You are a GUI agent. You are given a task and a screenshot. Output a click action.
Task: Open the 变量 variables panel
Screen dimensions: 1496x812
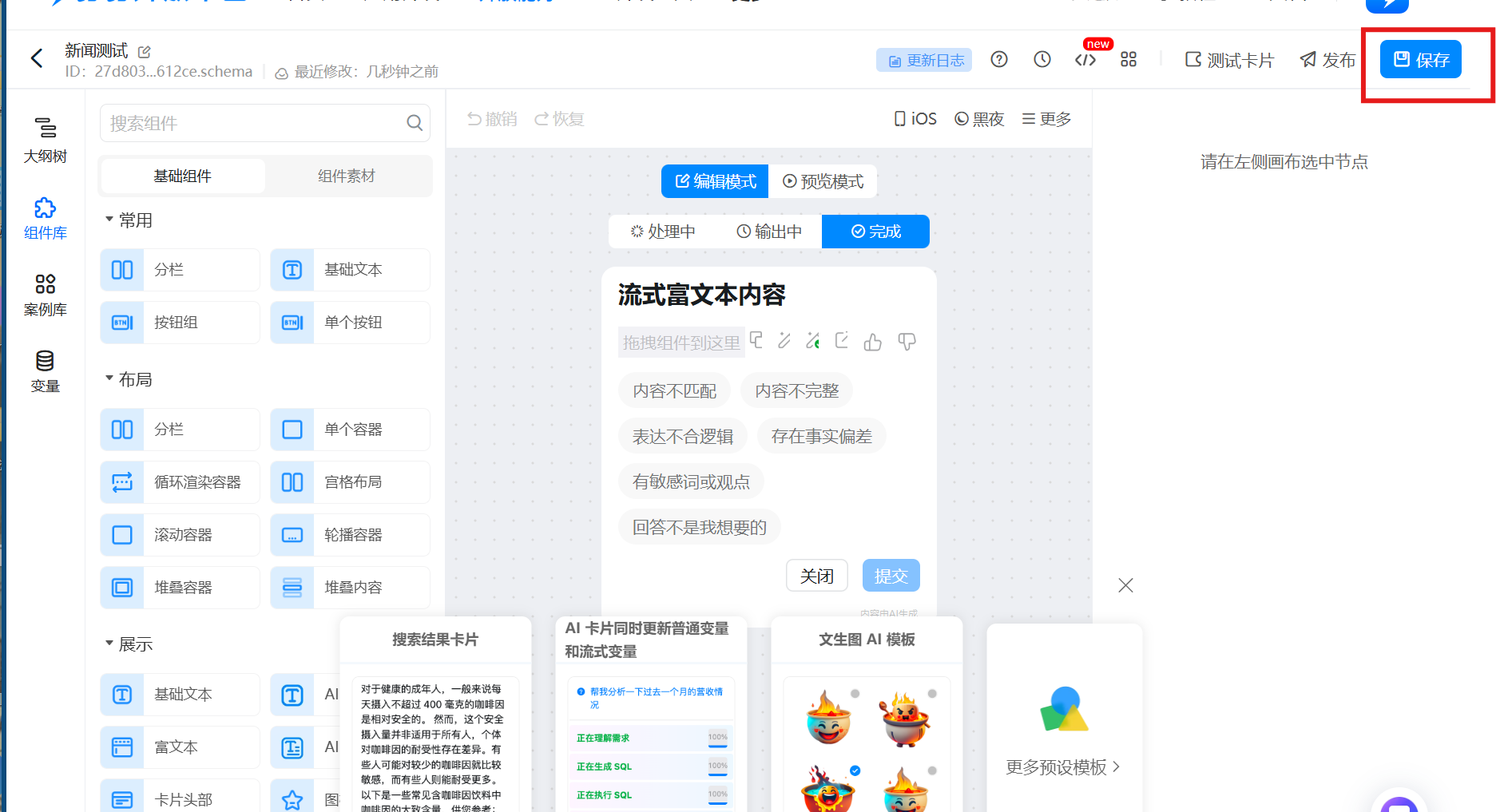(x=46, y=371)
